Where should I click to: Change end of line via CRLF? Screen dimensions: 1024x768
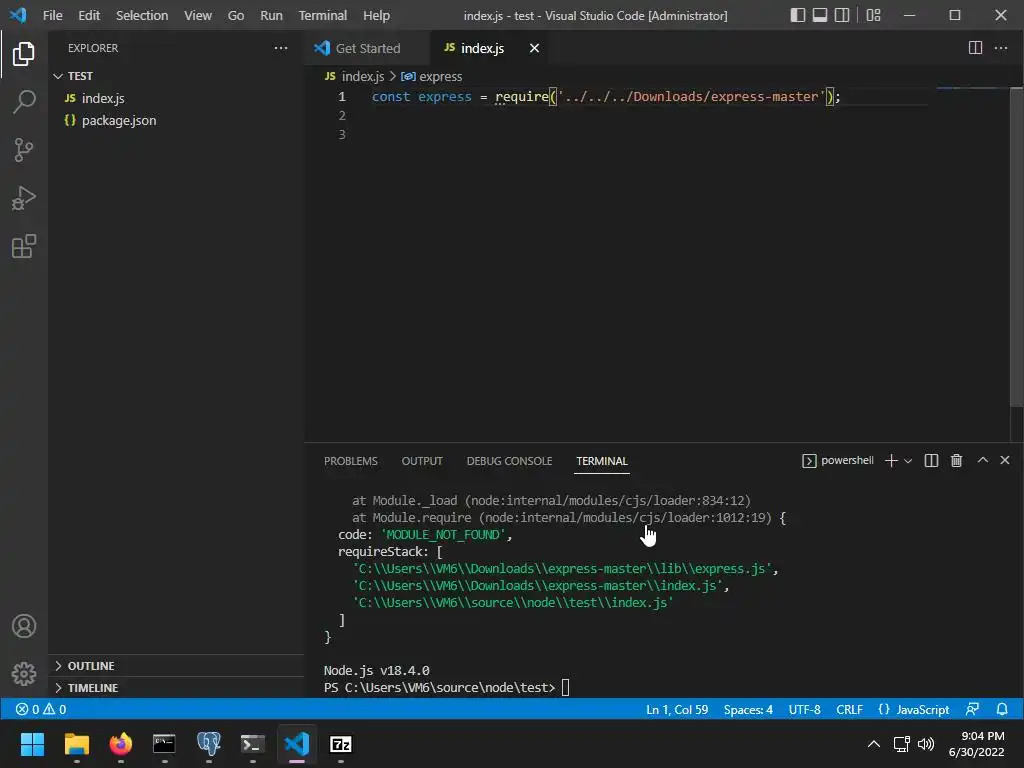point(849,709)
